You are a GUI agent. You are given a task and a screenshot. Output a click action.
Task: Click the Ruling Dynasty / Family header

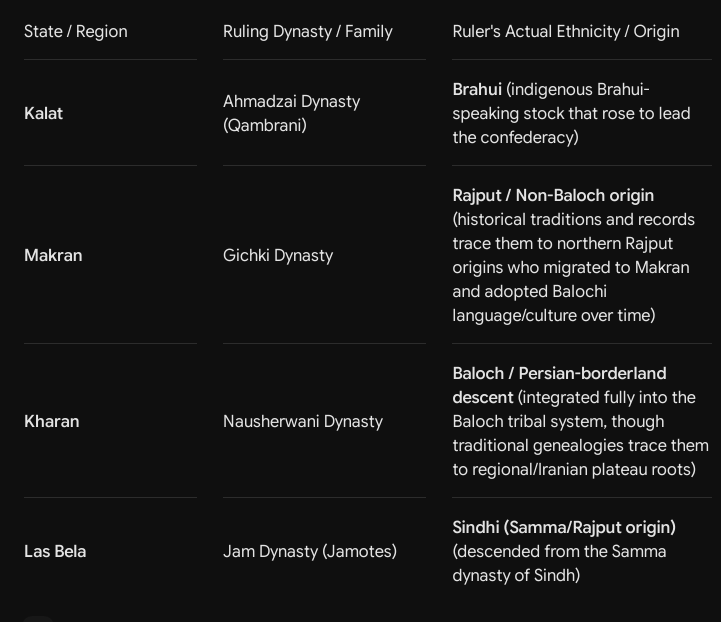coord(308,31)
